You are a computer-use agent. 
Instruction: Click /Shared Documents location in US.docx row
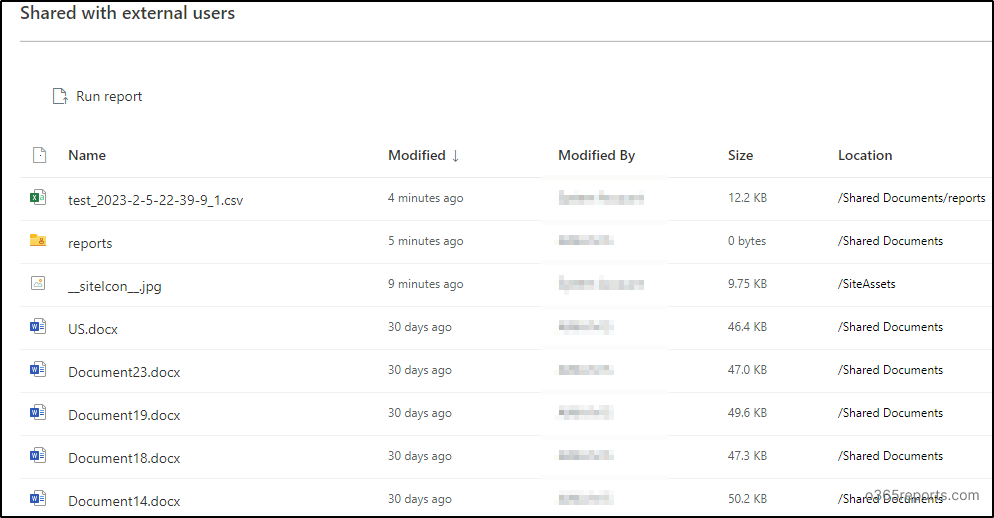[x=890, y=327]
